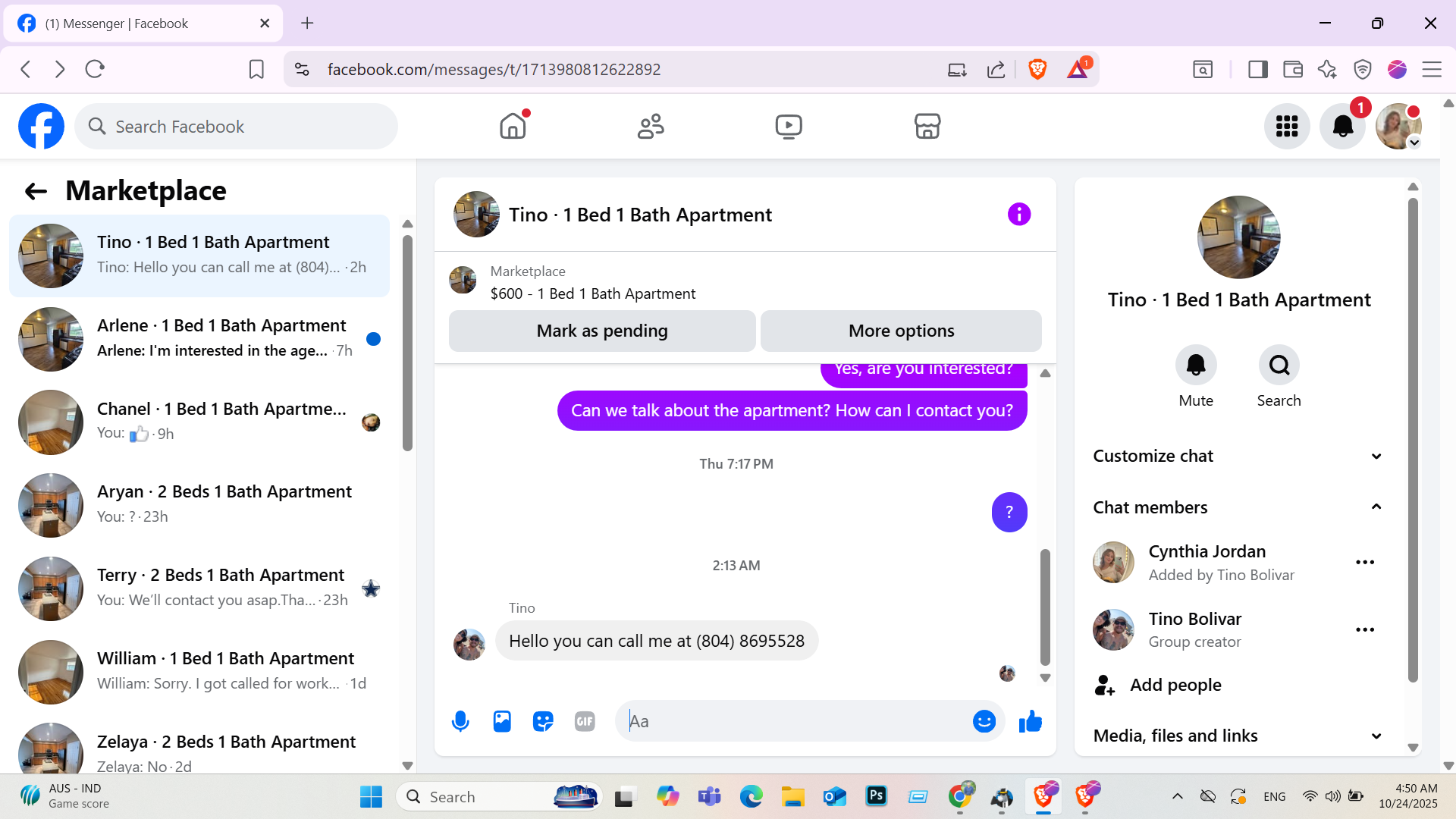Open the Facebook menu grid icon
Screen dimensions: 1456x819
coord(1287,126)
